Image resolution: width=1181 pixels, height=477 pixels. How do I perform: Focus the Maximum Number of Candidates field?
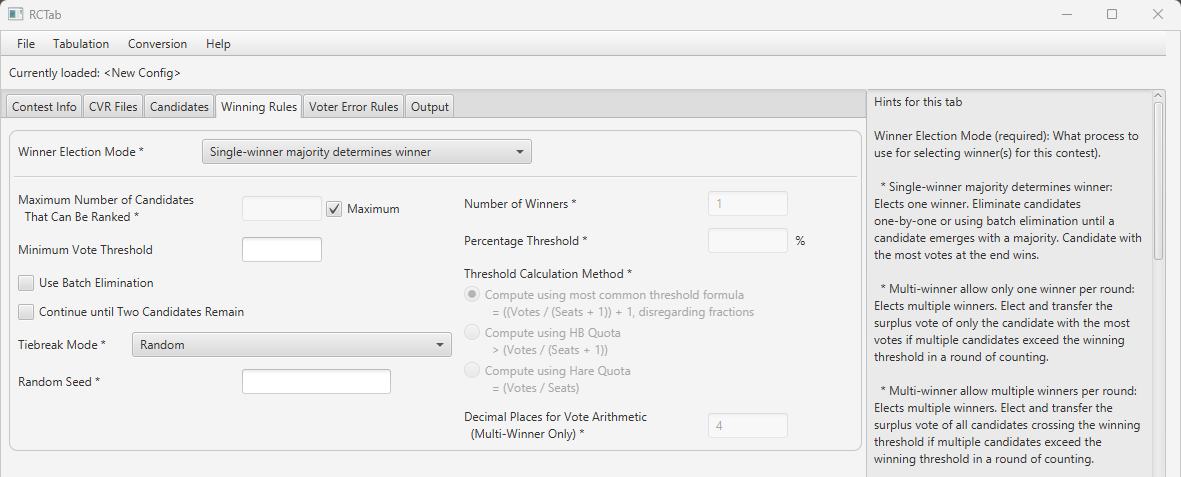coord(282,209)
